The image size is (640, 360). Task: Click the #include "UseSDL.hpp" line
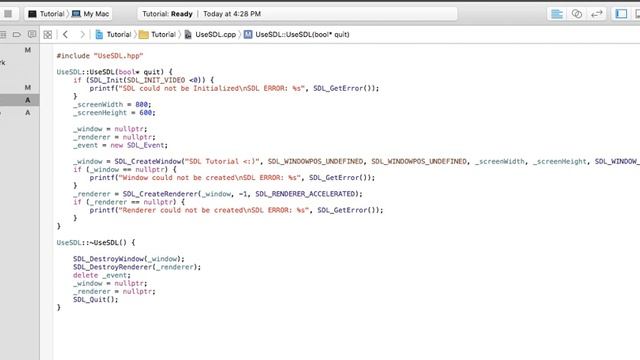click(100, 56)
